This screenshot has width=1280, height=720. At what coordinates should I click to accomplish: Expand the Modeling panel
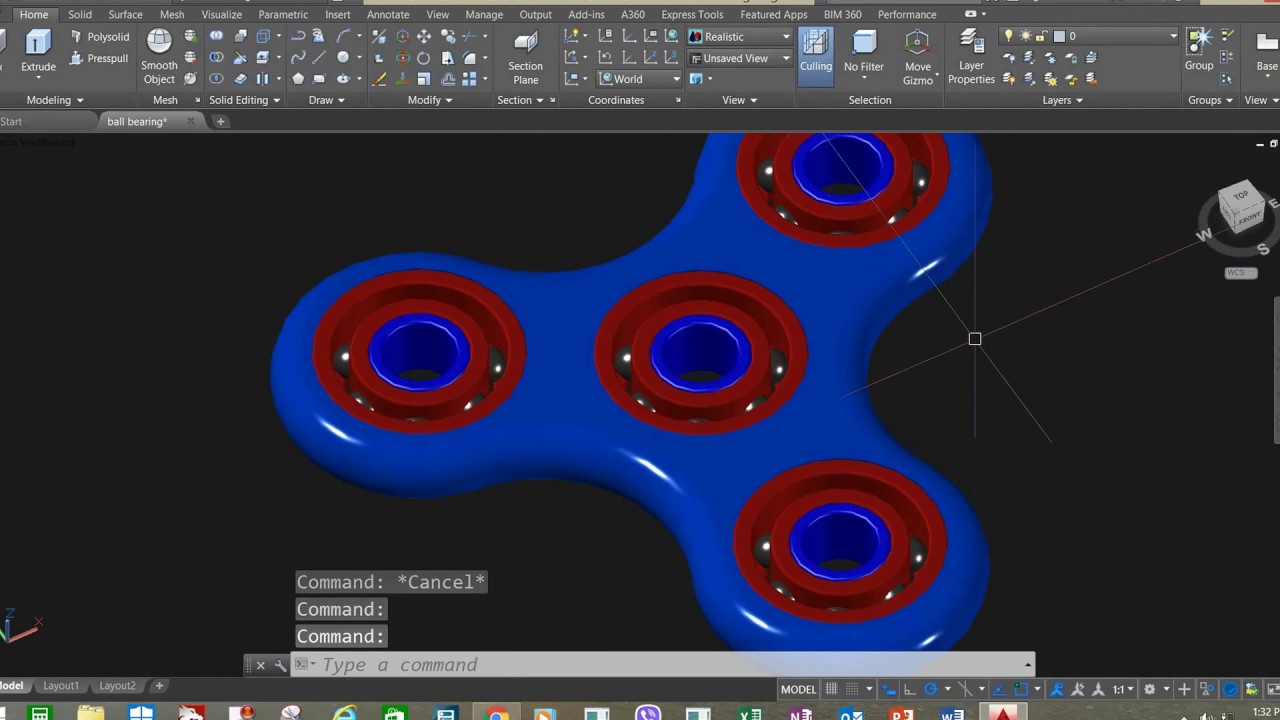coord(55,100)
